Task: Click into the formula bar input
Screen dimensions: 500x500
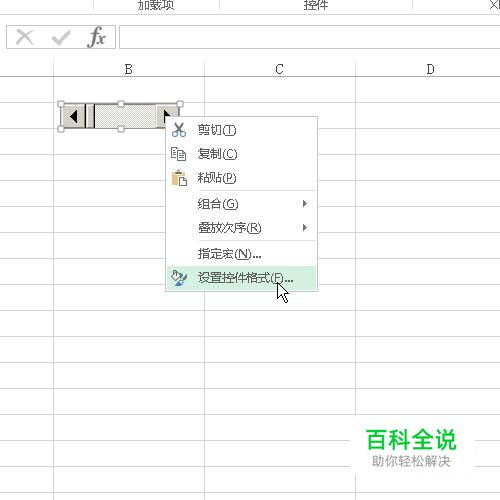Action: 310,37
